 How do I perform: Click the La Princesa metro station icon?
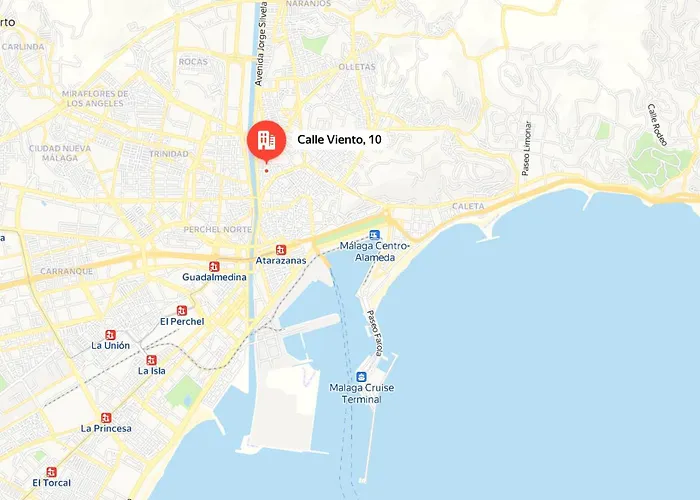106,418
